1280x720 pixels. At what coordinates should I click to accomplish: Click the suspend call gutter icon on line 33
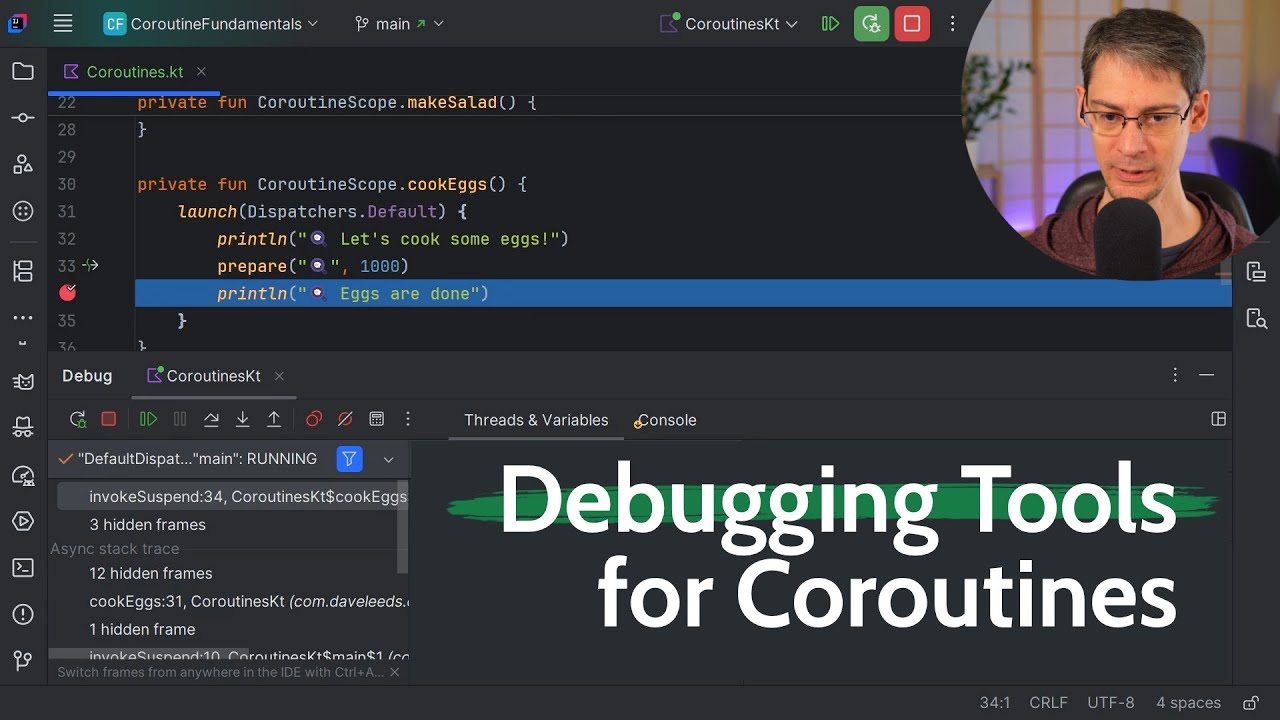(x=90, y=266)
